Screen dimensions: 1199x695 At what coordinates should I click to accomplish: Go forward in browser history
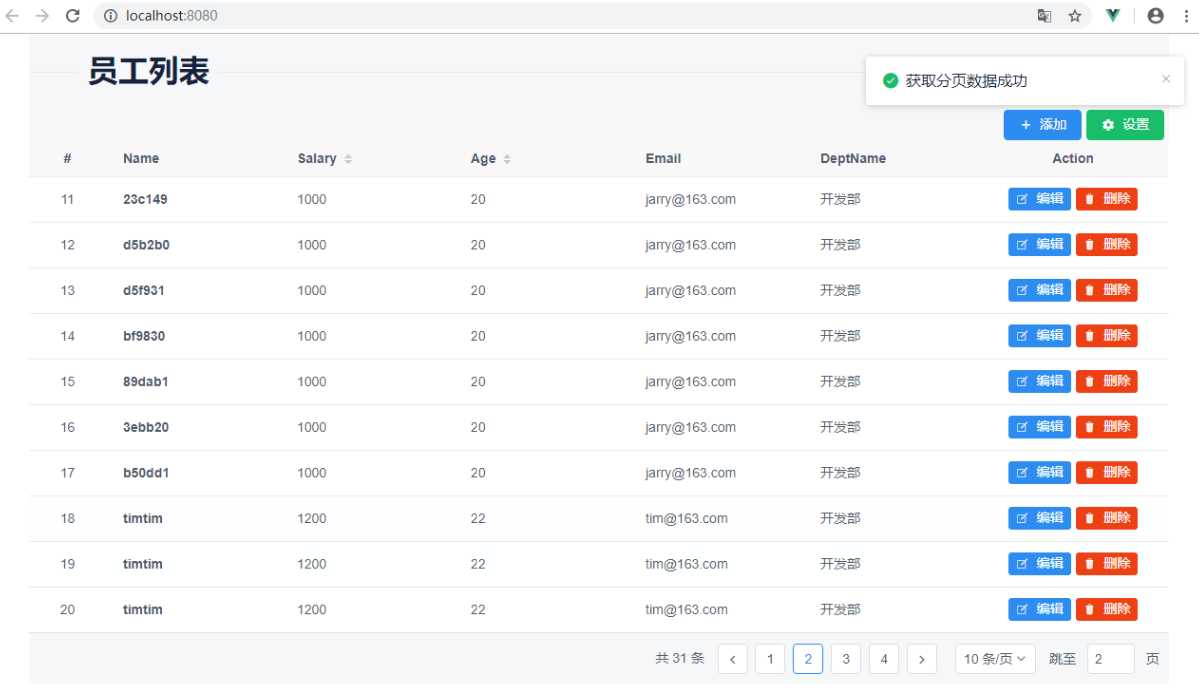pos(42,15)
